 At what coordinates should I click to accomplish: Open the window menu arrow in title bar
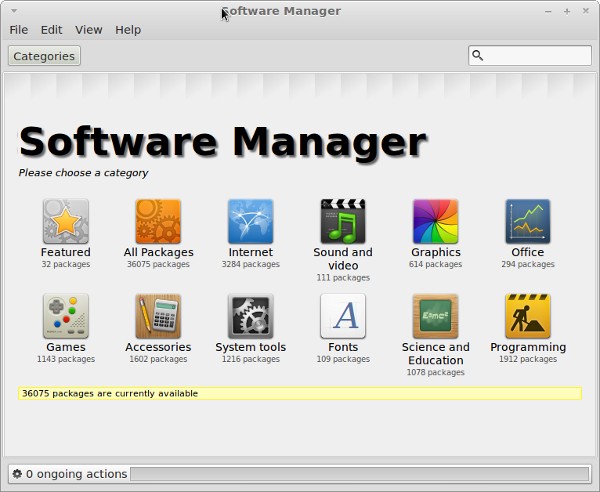(x=11, y=11)
